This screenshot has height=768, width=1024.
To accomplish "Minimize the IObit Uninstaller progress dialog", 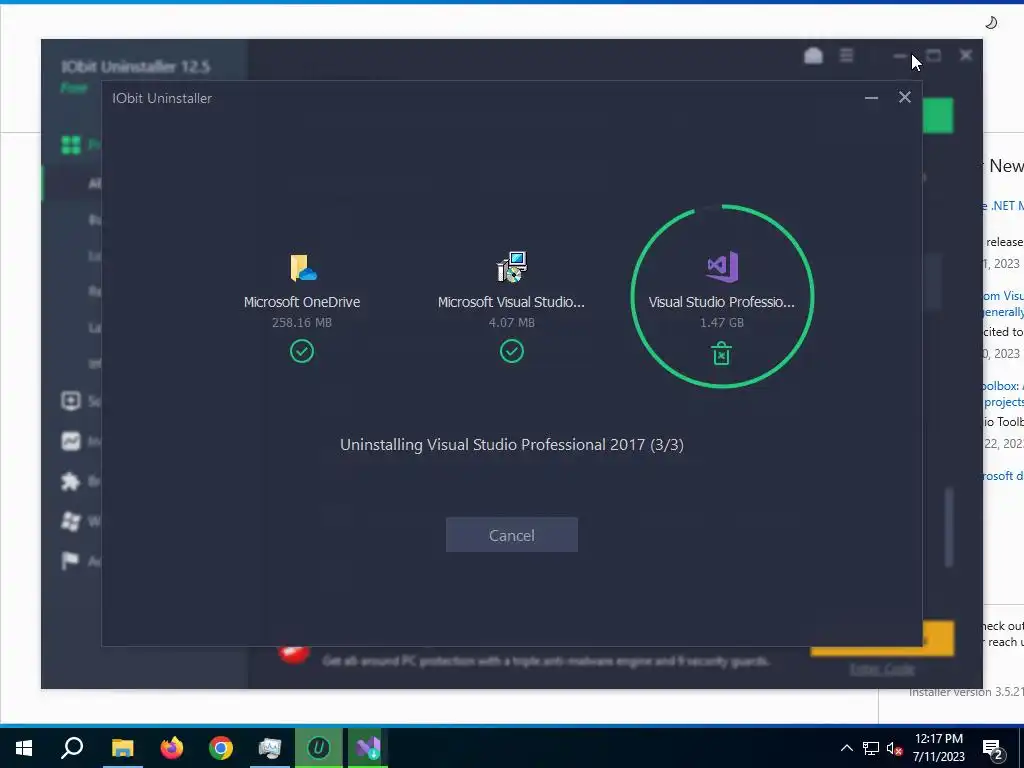I will [871, 98].
